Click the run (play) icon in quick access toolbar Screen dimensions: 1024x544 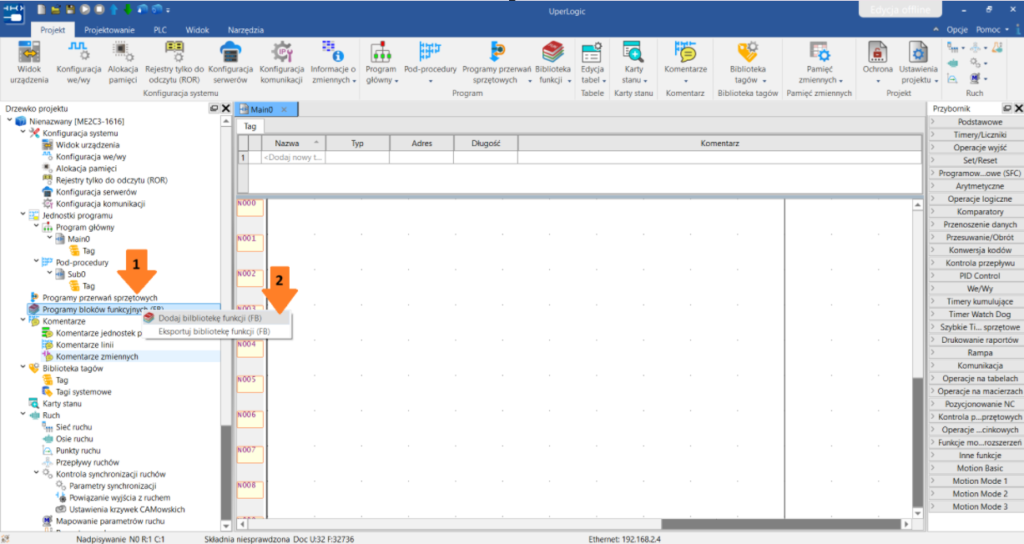85,9
